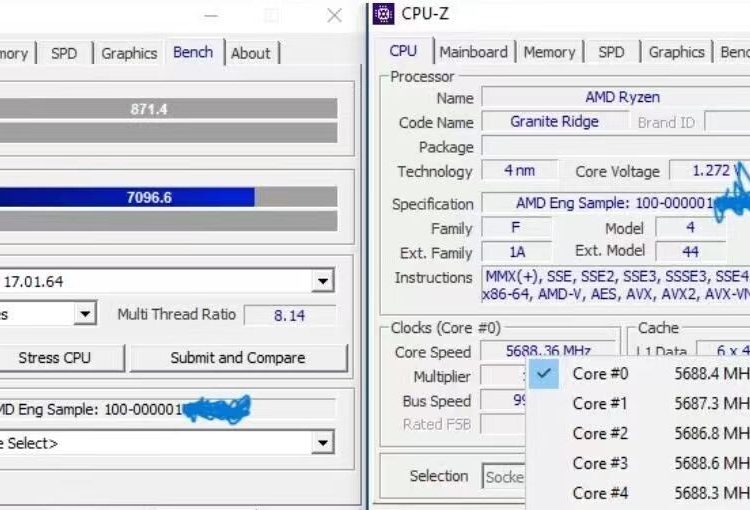This screenshot has width=750, height=510.
Task: Select Core #0 in the core list
Action: point(638,374)
